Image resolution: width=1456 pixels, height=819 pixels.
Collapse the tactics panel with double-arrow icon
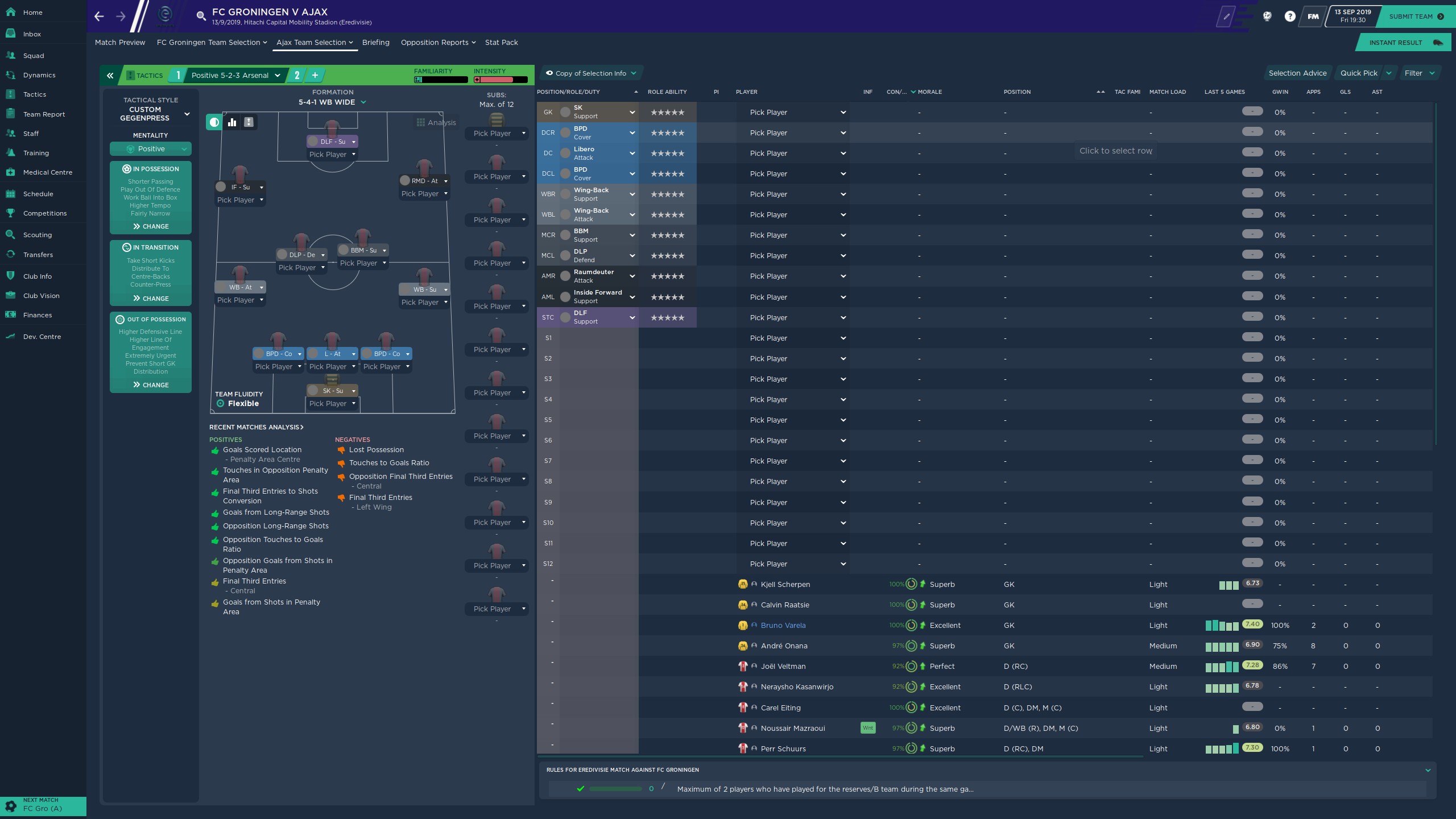(x=110, y=75)
